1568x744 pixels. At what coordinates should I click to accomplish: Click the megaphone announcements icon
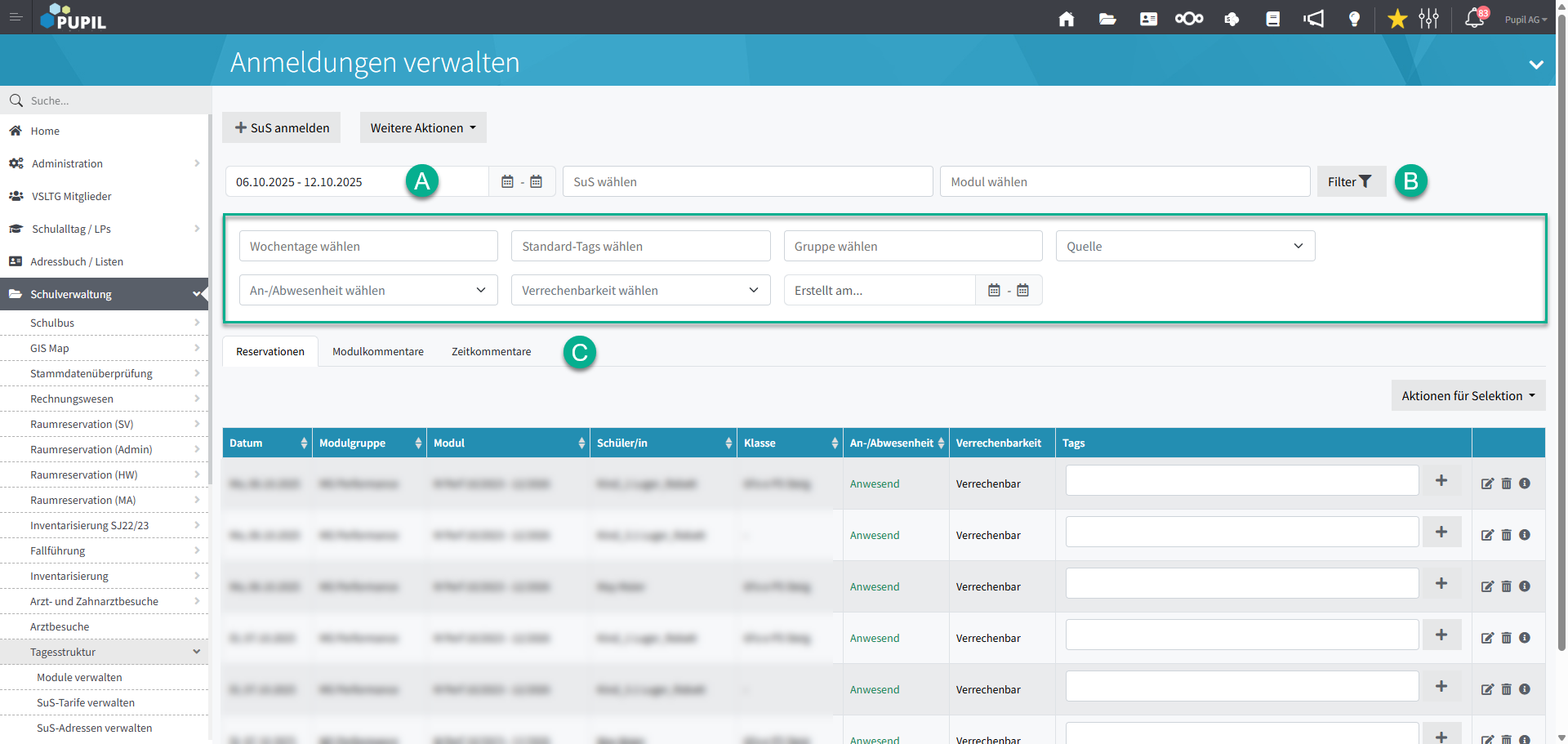click(x=1313, y=19)
